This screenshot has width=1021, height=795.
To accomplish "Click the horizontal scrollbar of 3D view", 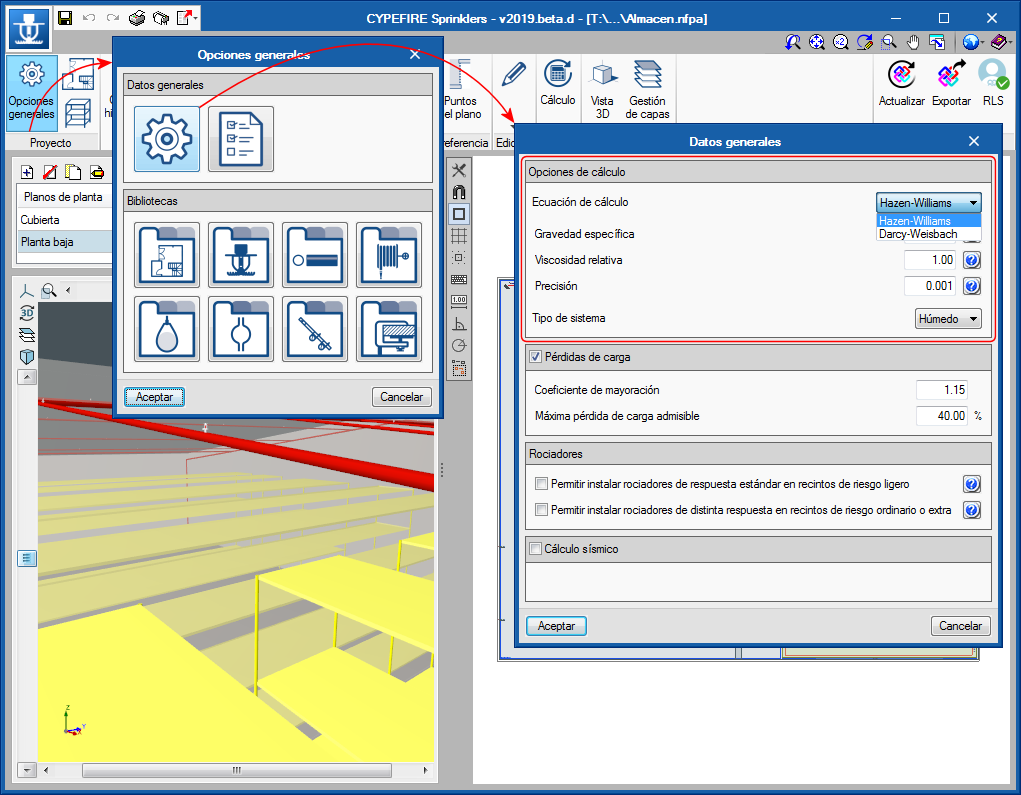I will 236,770.
